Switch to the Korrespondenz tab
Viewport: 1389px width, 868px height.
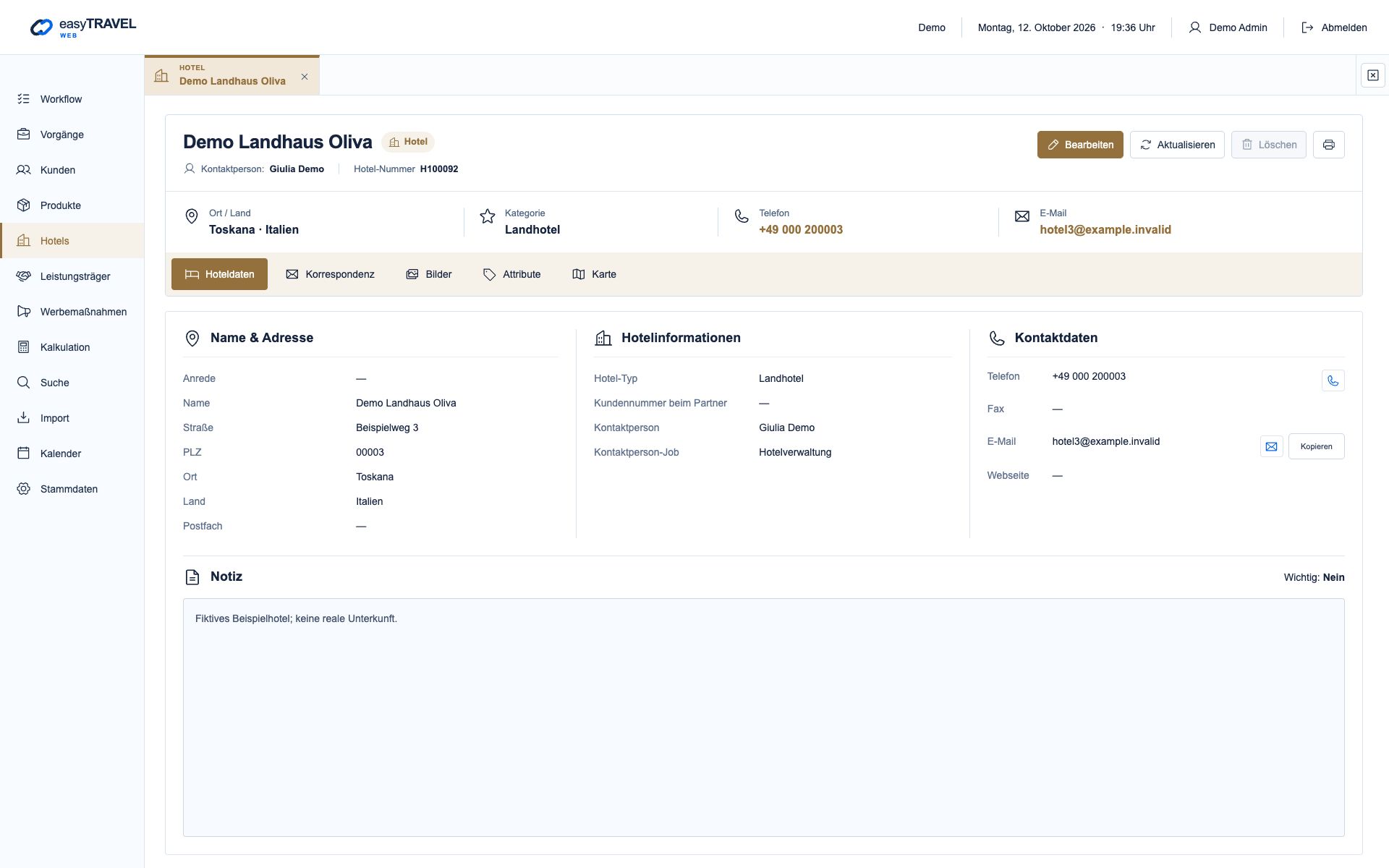(330, 274)
